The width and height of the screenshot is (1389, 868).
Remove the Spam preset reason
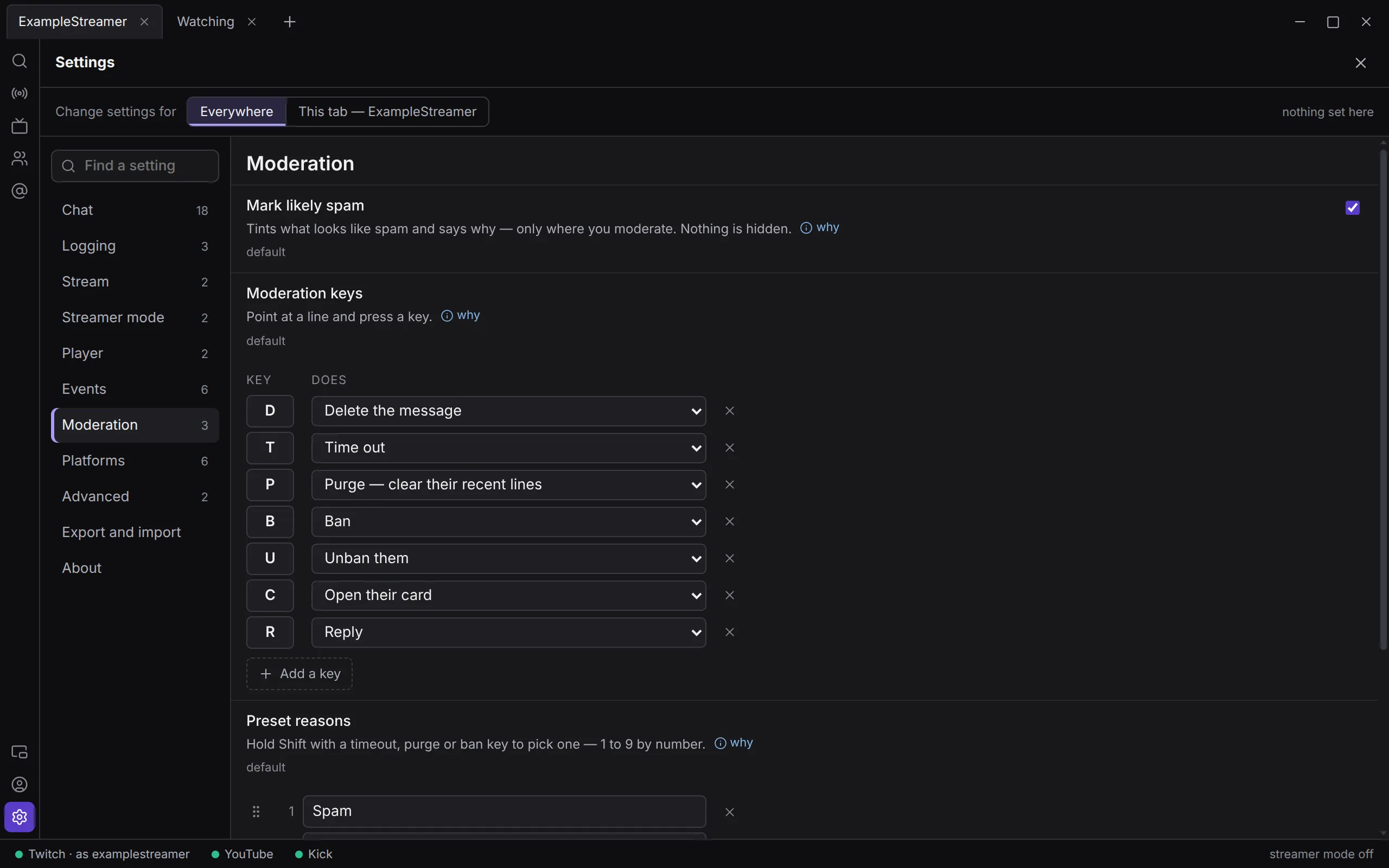pyautogui.click(x=730, y=812)
